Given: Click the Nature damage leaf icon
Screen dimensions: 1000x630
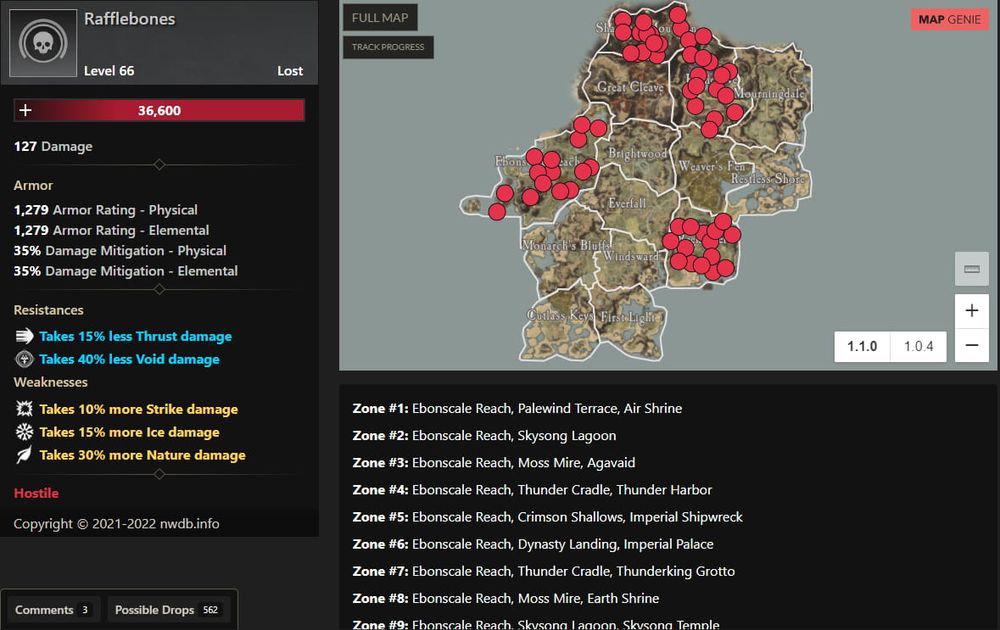Looking at the screenshot, I should 24,455.
